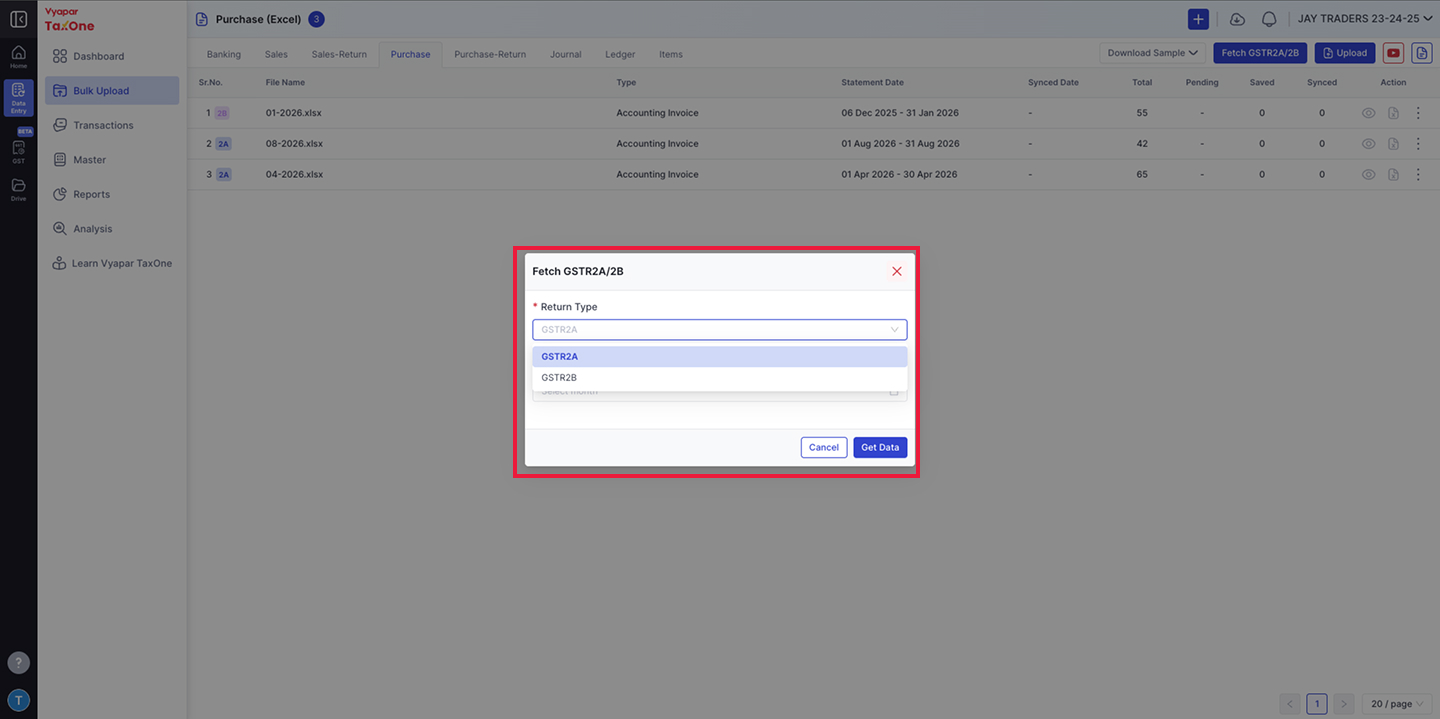The image size is (1440, 719).
Task: Open the three-dot menu for 01-2026.xlsx
Action: (x=1417, y=113)
